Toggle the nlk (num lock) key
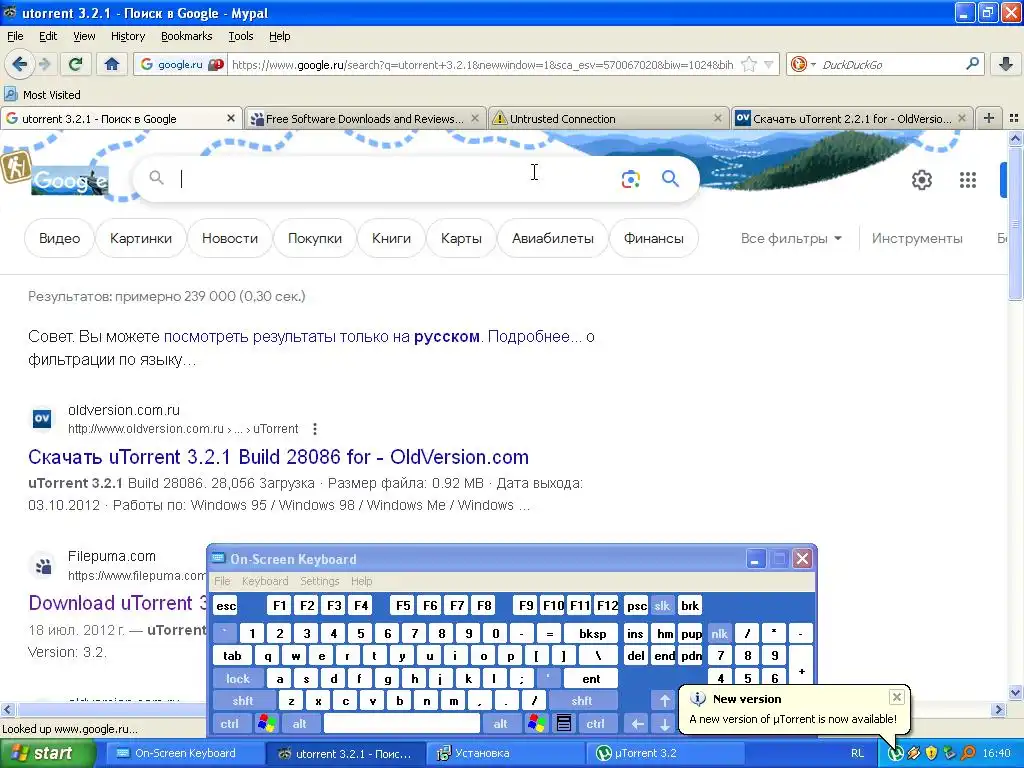The width and height of the screenshot is (1024, 768). (x=719, y=633)
